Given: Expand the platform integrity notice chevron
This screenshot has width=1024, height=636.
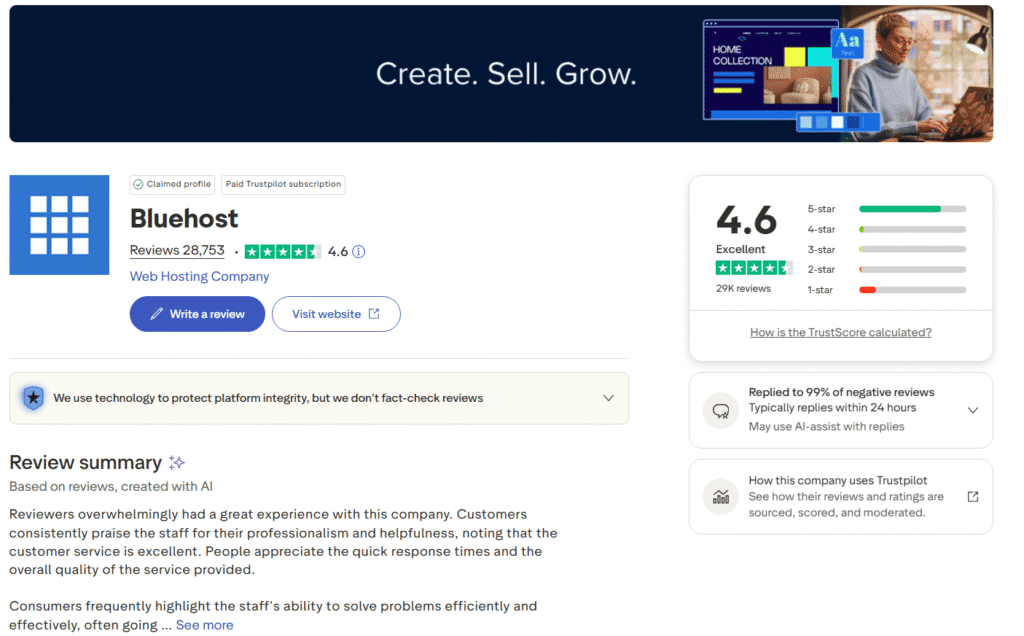Looking at the screenshot, I should (608, 398).
